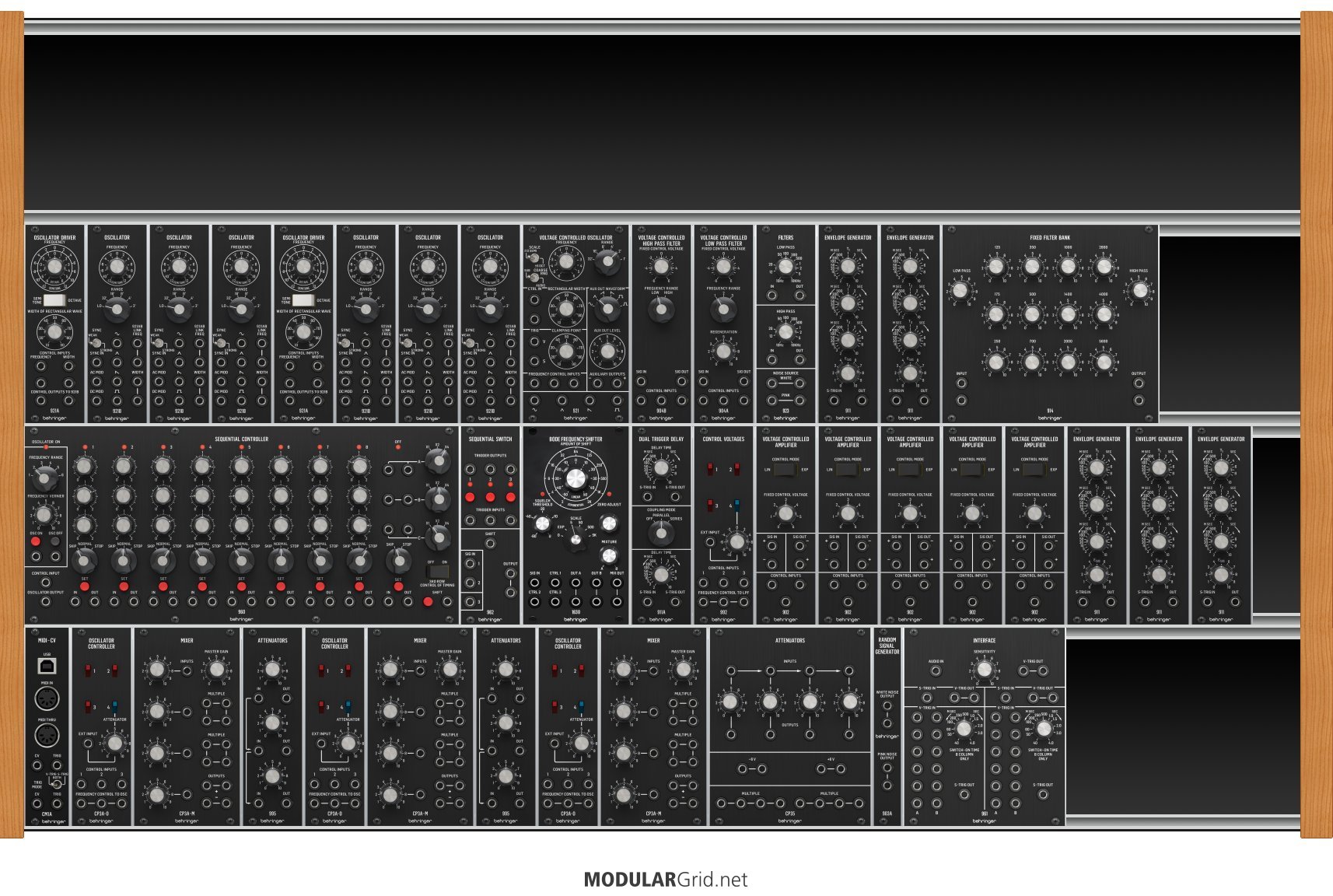Screen dimensions: 1333x896
Task: Click OSC ON button on Sequential Controller
Action: [x=35, y=541]
